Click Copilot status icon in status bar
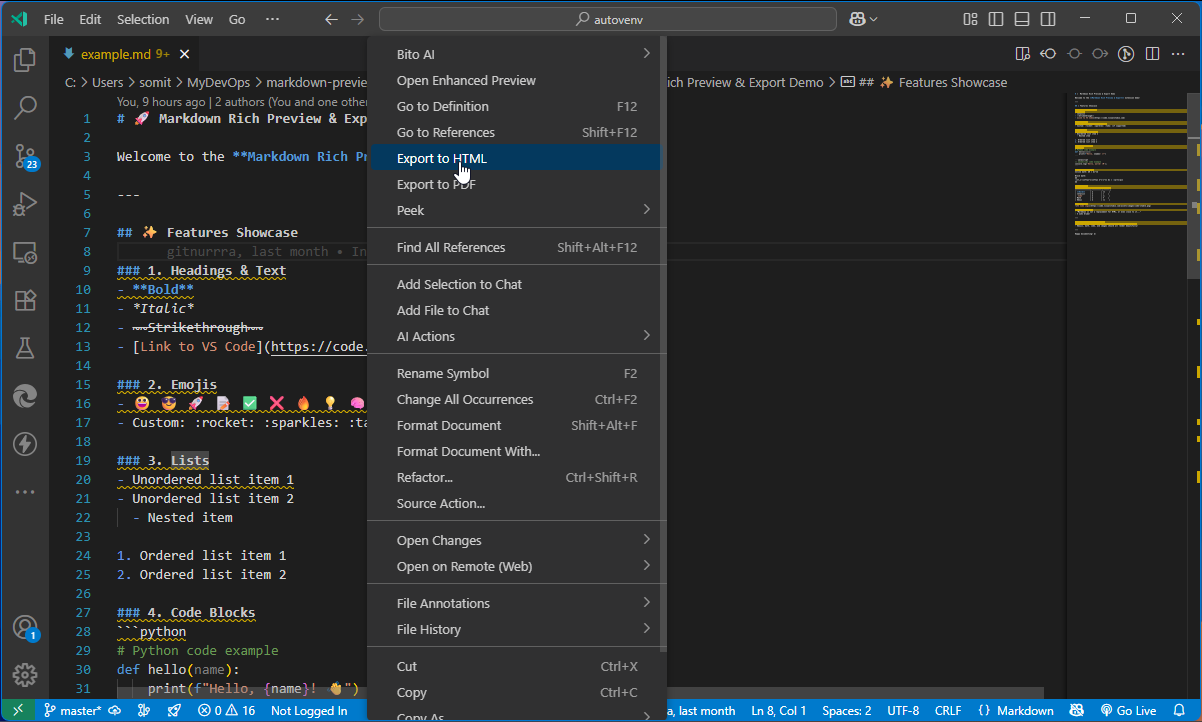 (1076, 711)
